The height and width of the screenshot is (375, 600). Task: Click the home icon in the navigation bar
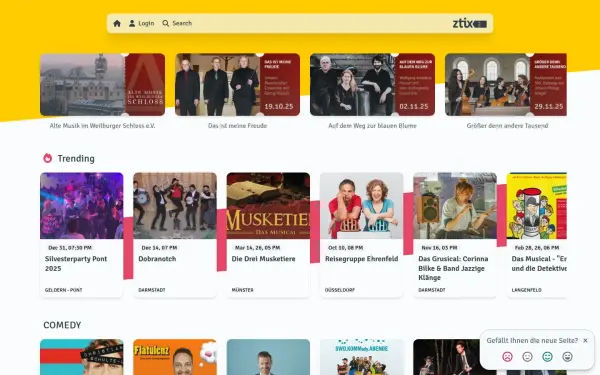pos(117,23)
